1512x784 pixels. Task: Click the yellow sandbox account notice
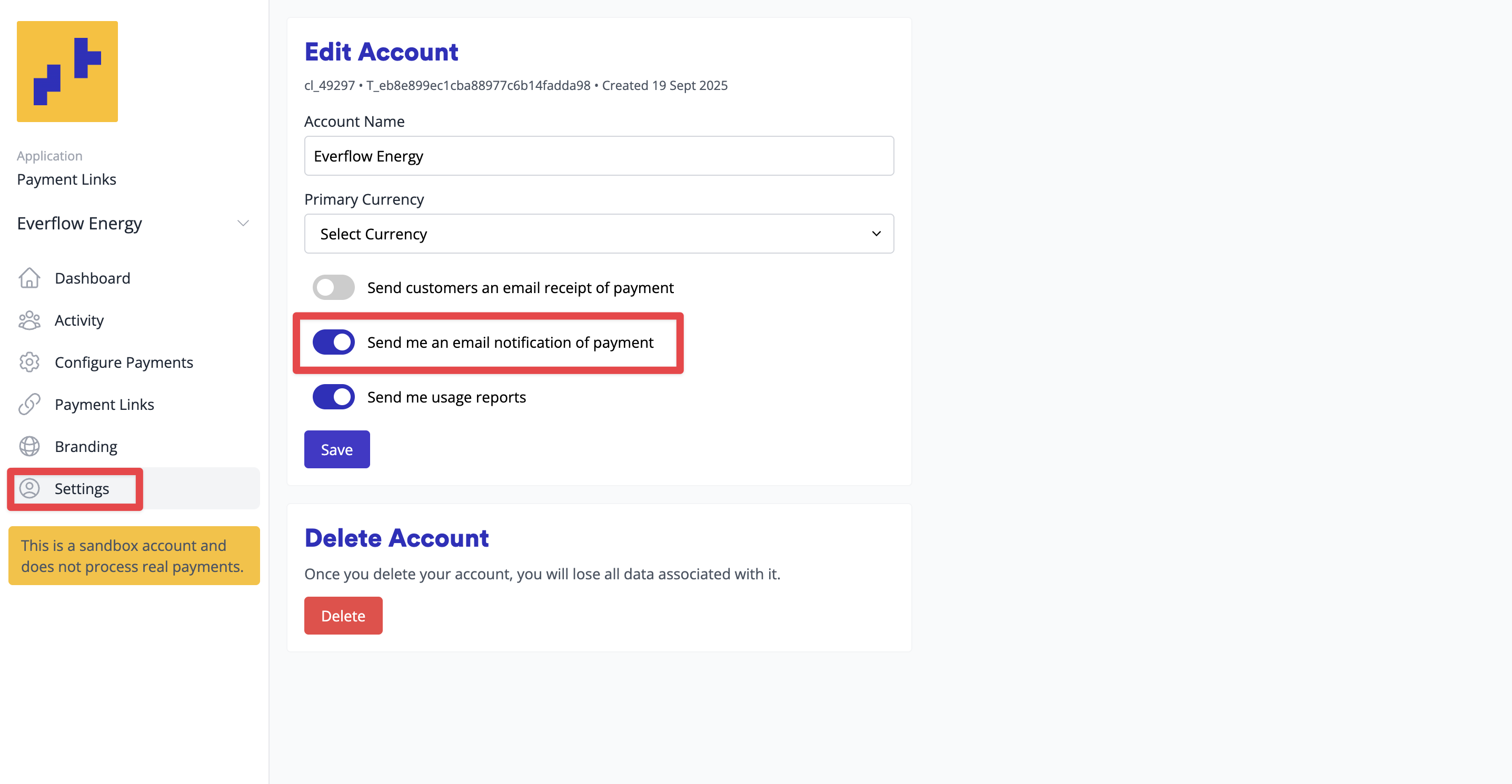134,556
